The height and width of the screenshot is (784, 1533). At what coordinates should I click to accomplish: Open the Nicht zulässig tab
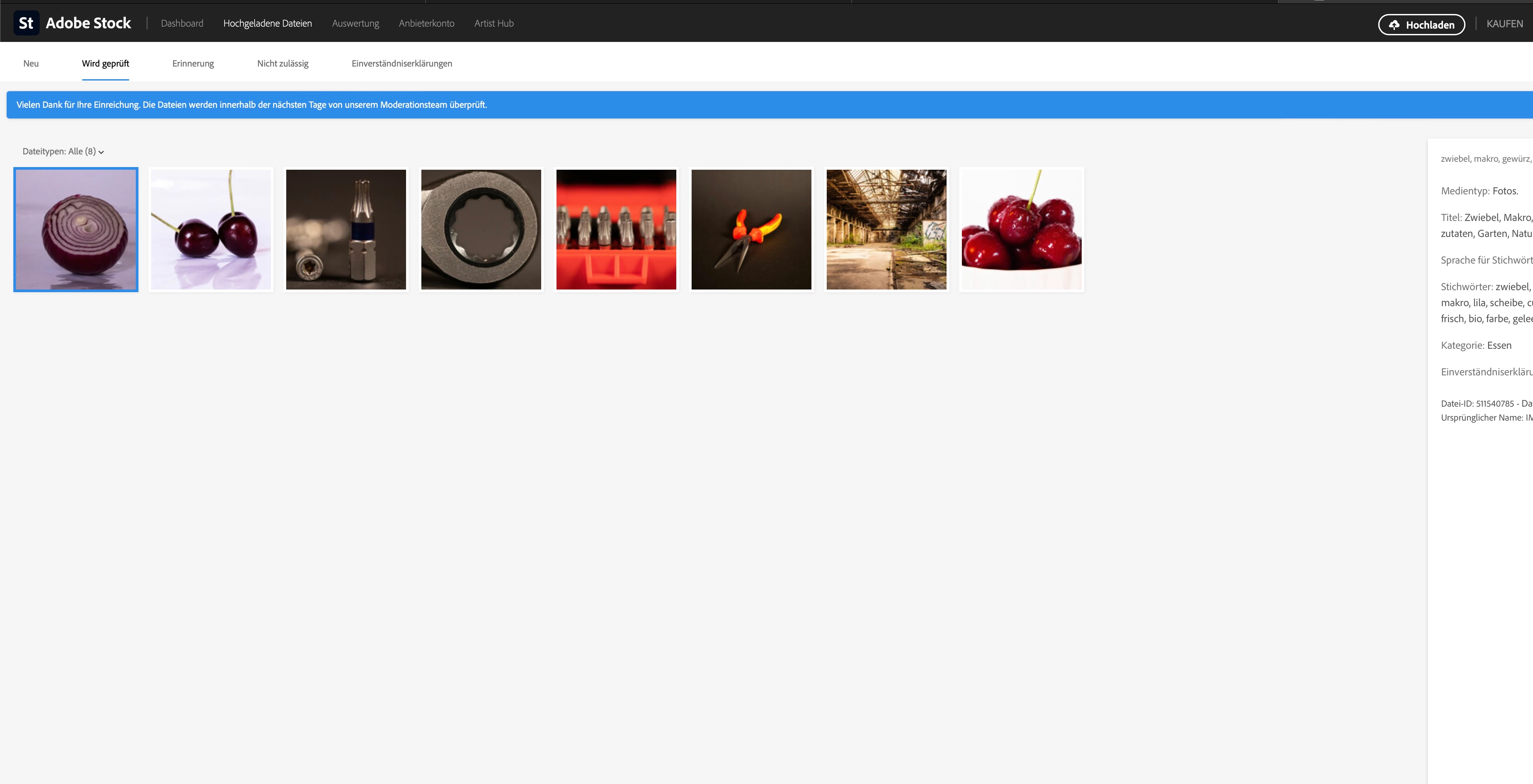pyautogui.click(x=283, y=64)
